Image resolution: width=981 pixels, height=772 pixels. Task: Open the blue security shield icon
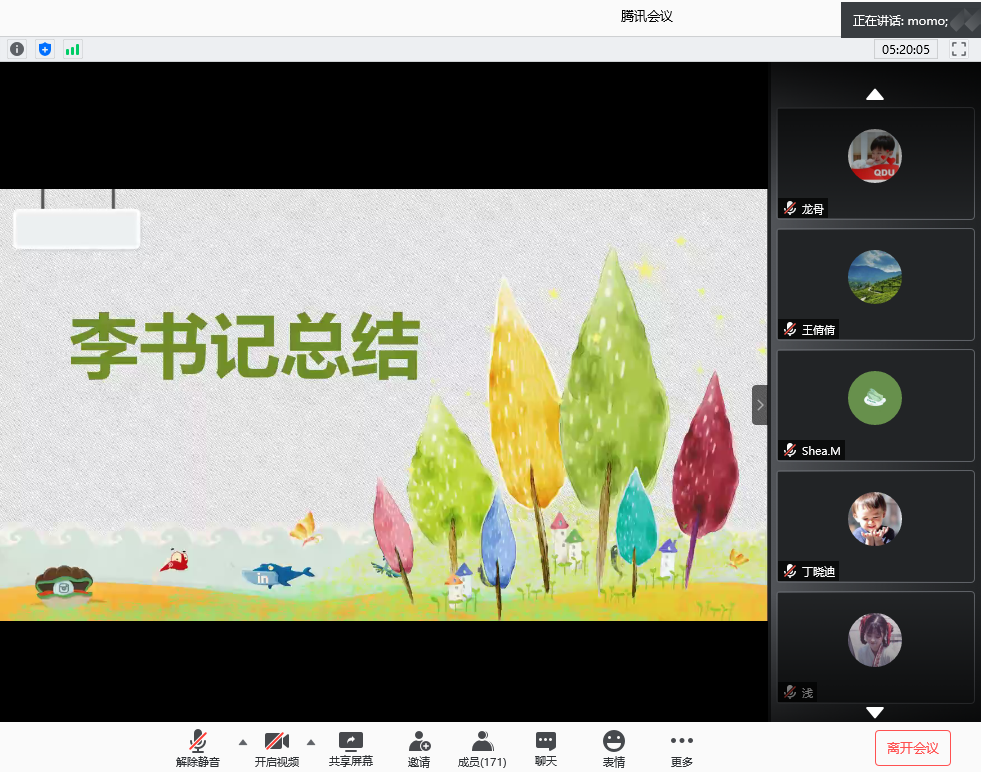[x=44, y=49]
